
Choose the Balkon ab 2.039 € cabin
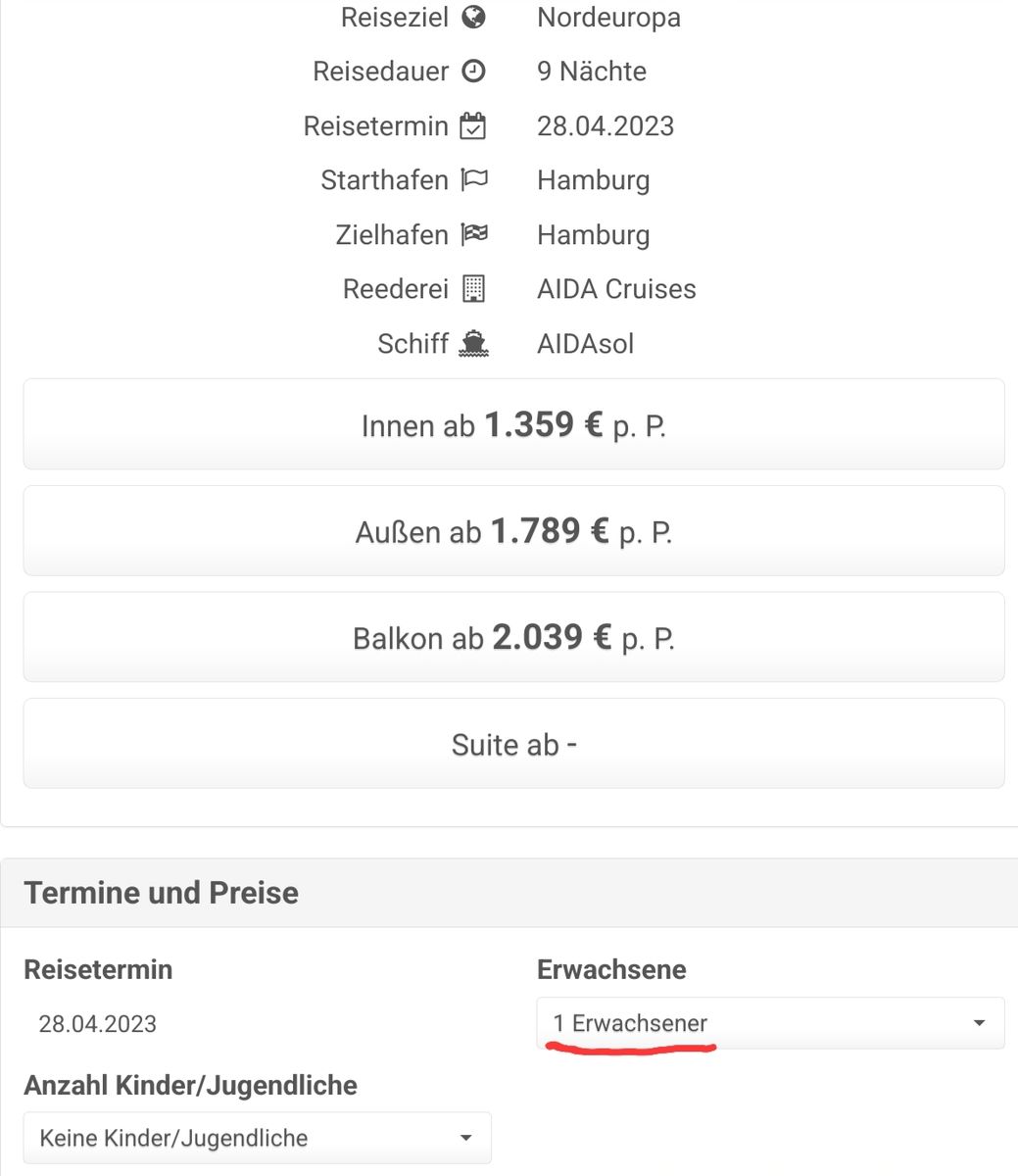coord(513,637)
